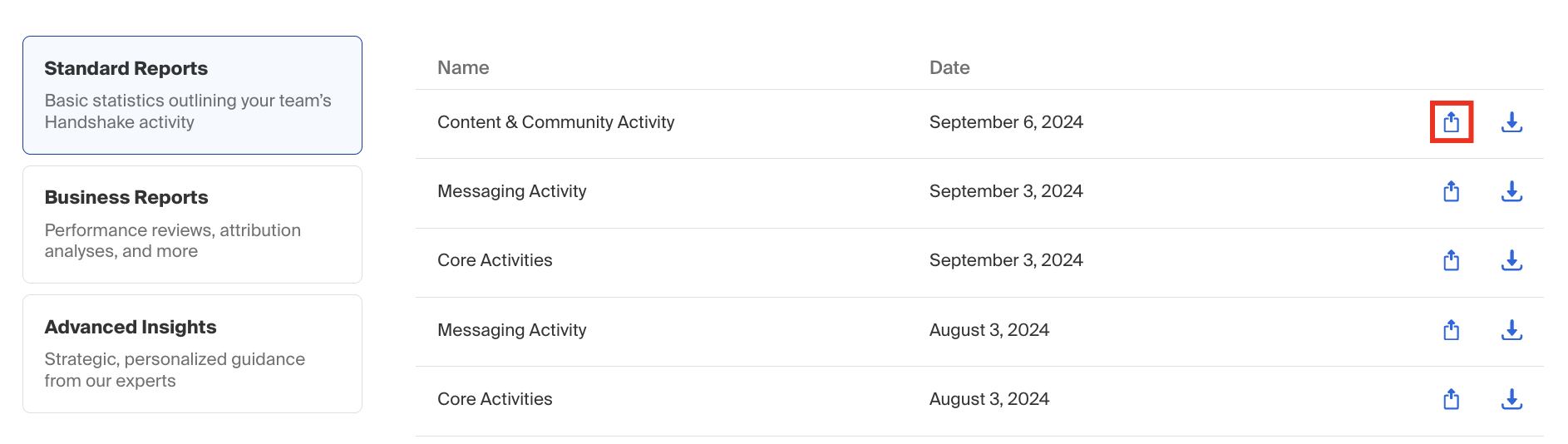Download the September 3 Messaging Activity report

[x=1511, y=191]
